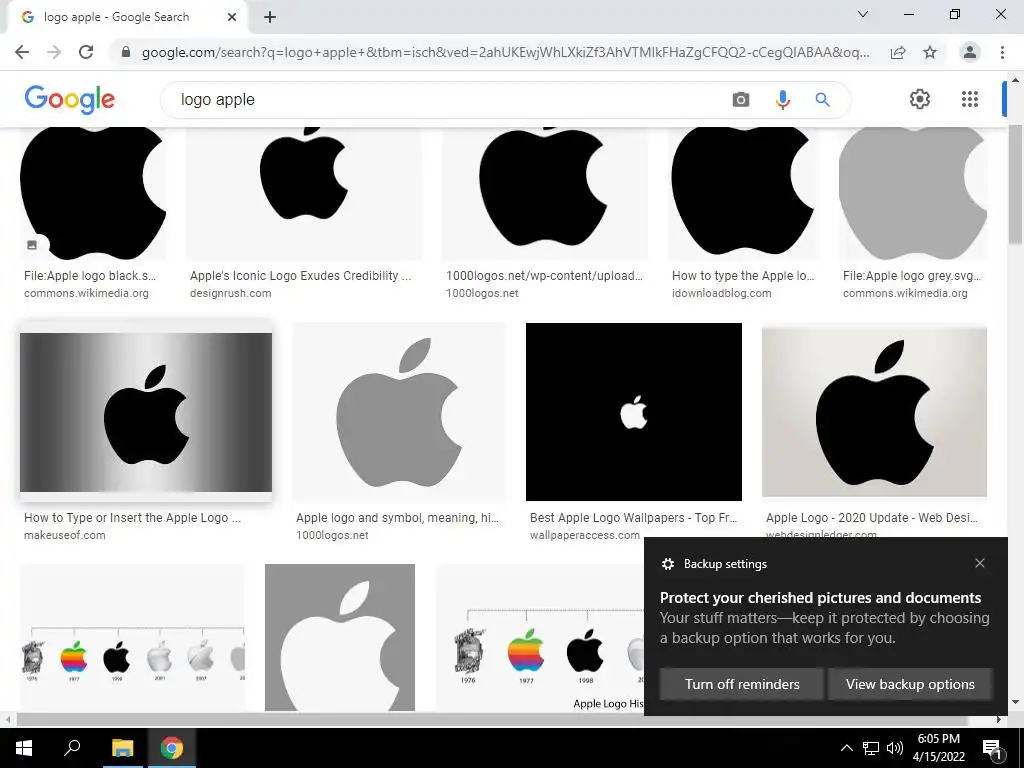Click the 'wallpaperaccess.com' source text
Viewport: 1024px width, 768px height.
[584, 536]
